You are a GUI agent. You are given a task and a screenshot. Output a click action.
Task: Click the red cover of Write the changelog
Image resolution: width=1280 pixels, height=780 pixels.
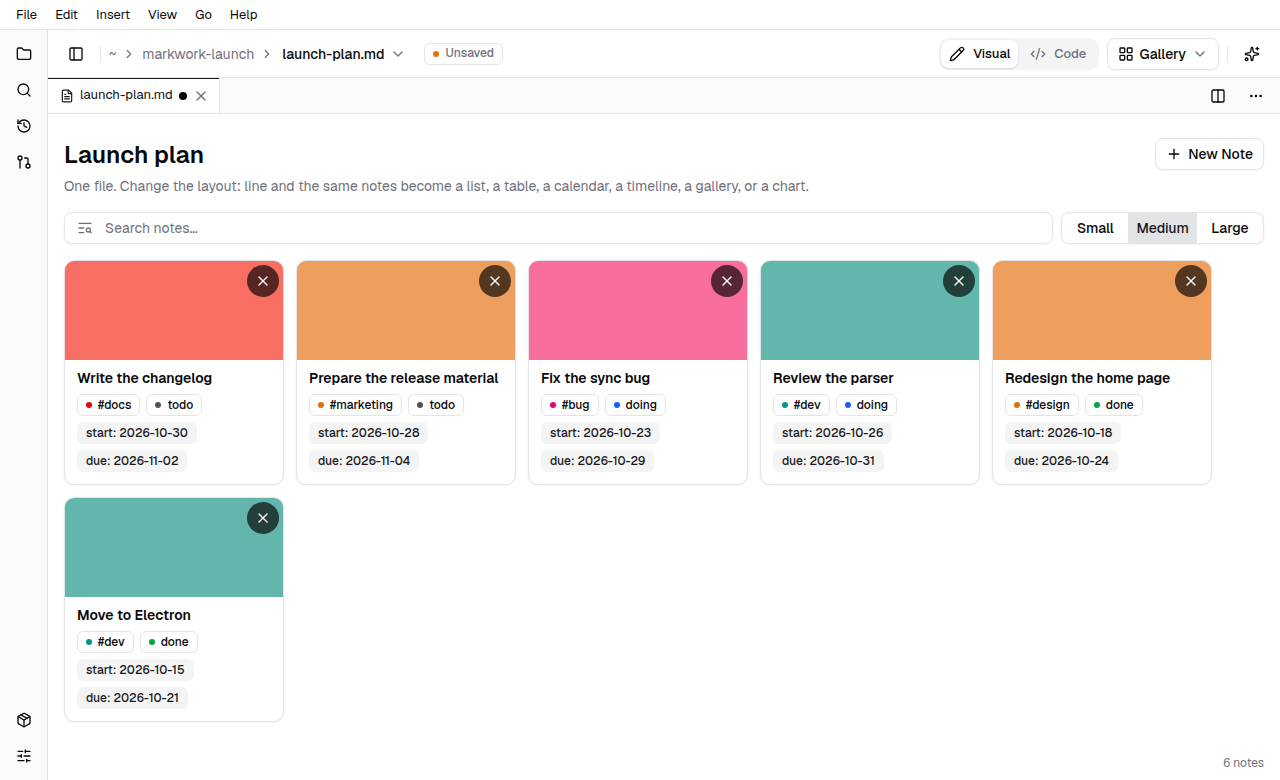pos(174,311)
